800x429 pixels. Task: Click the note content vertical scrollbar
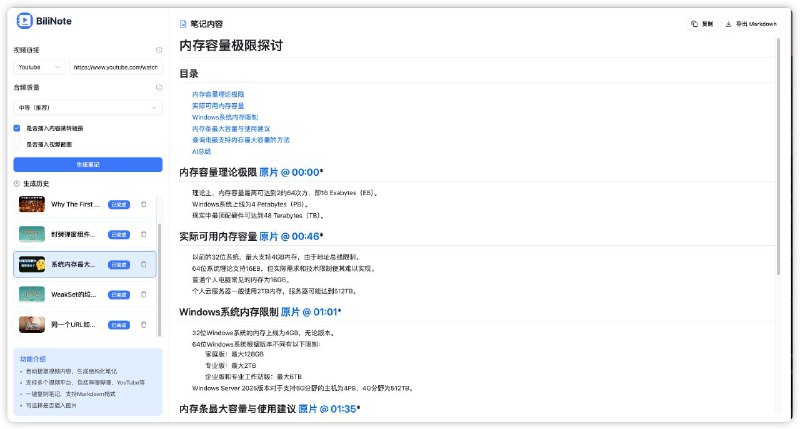(778, 157)
